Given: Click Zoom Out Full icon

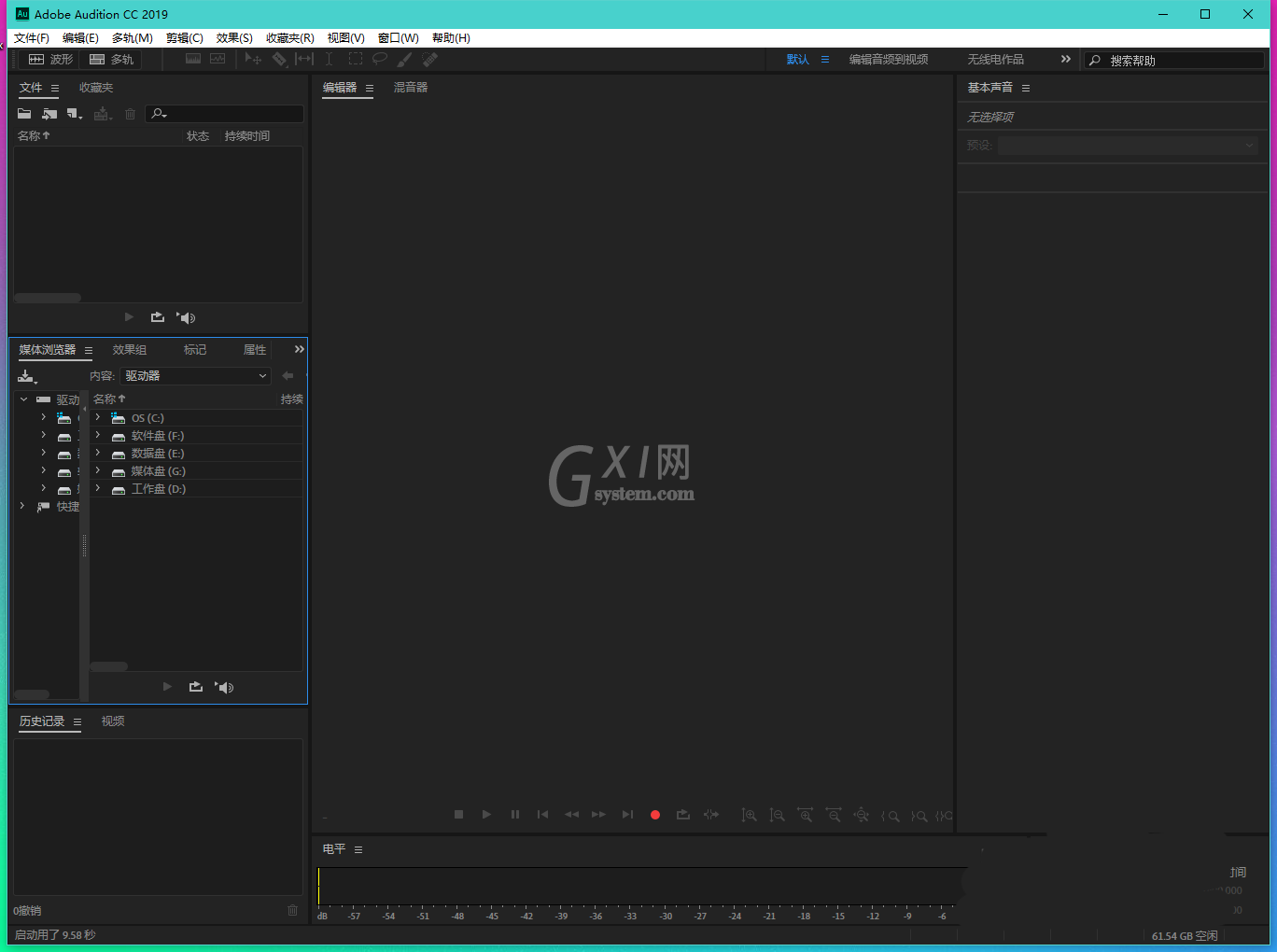Looking at the screenshot, I should pos(862,815).
